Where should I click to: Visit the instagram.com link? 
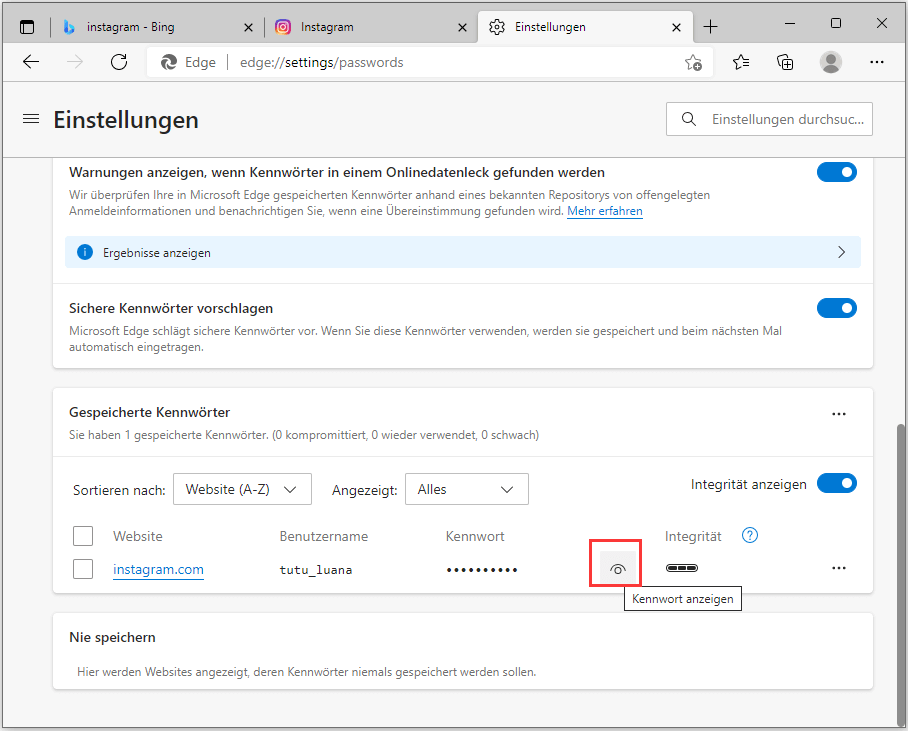pos(158,568)
